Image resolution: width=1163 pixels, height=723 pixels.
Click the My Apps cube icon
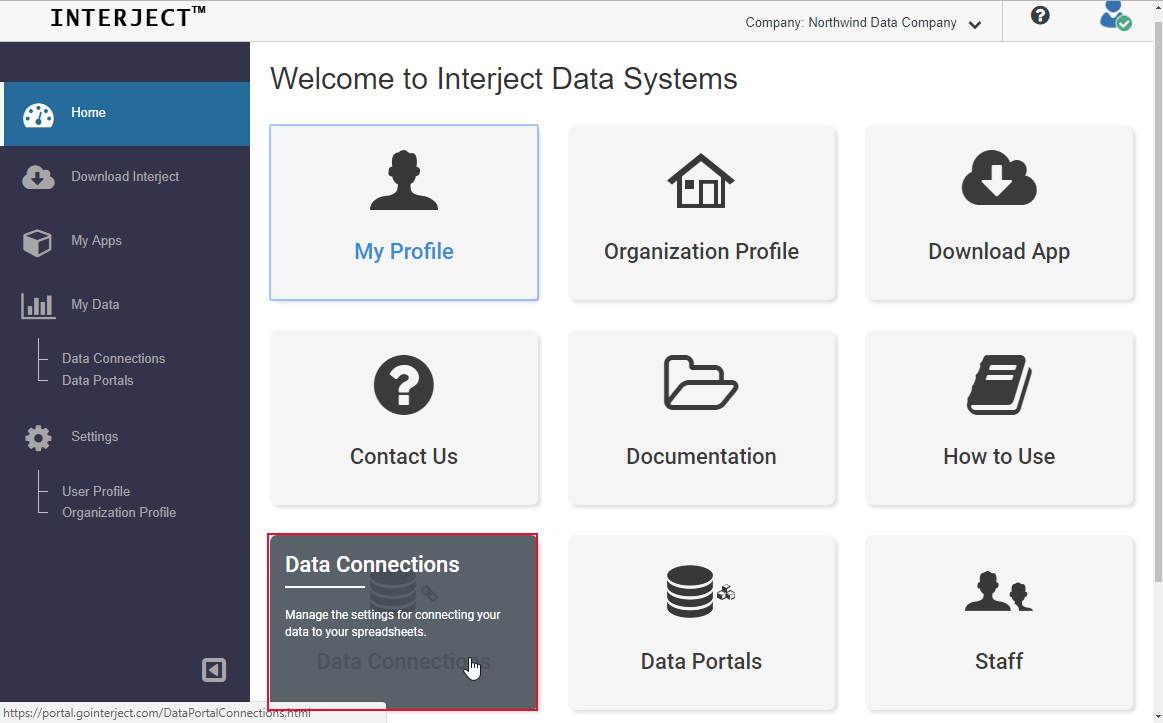[38, 242]
